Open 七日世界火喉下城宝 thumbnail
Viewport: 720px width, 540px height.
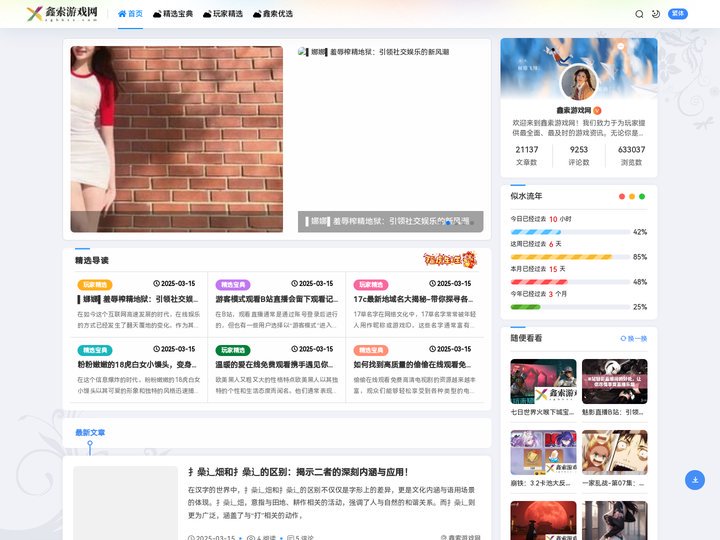point(543,382)
